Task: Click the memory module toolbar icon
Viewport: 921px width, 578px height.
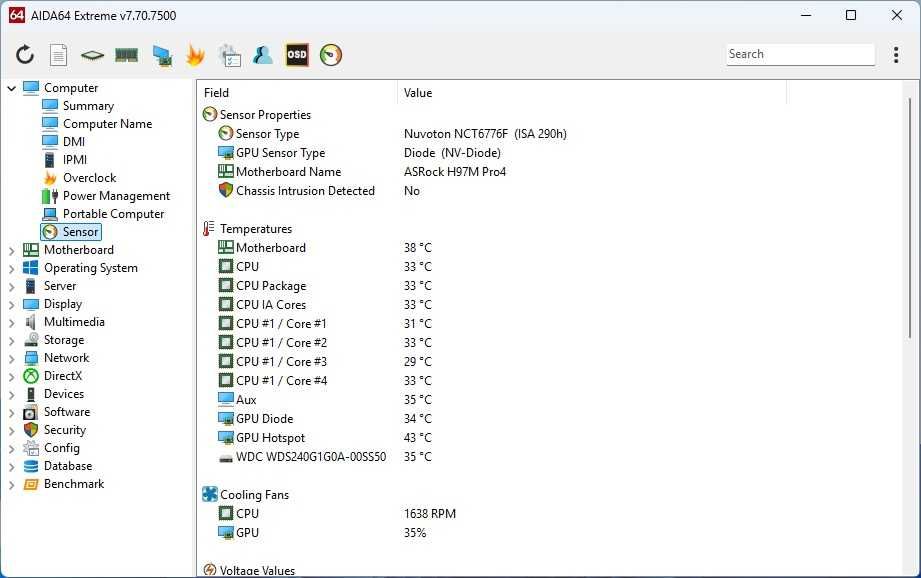Action: (x=126, y=55)
